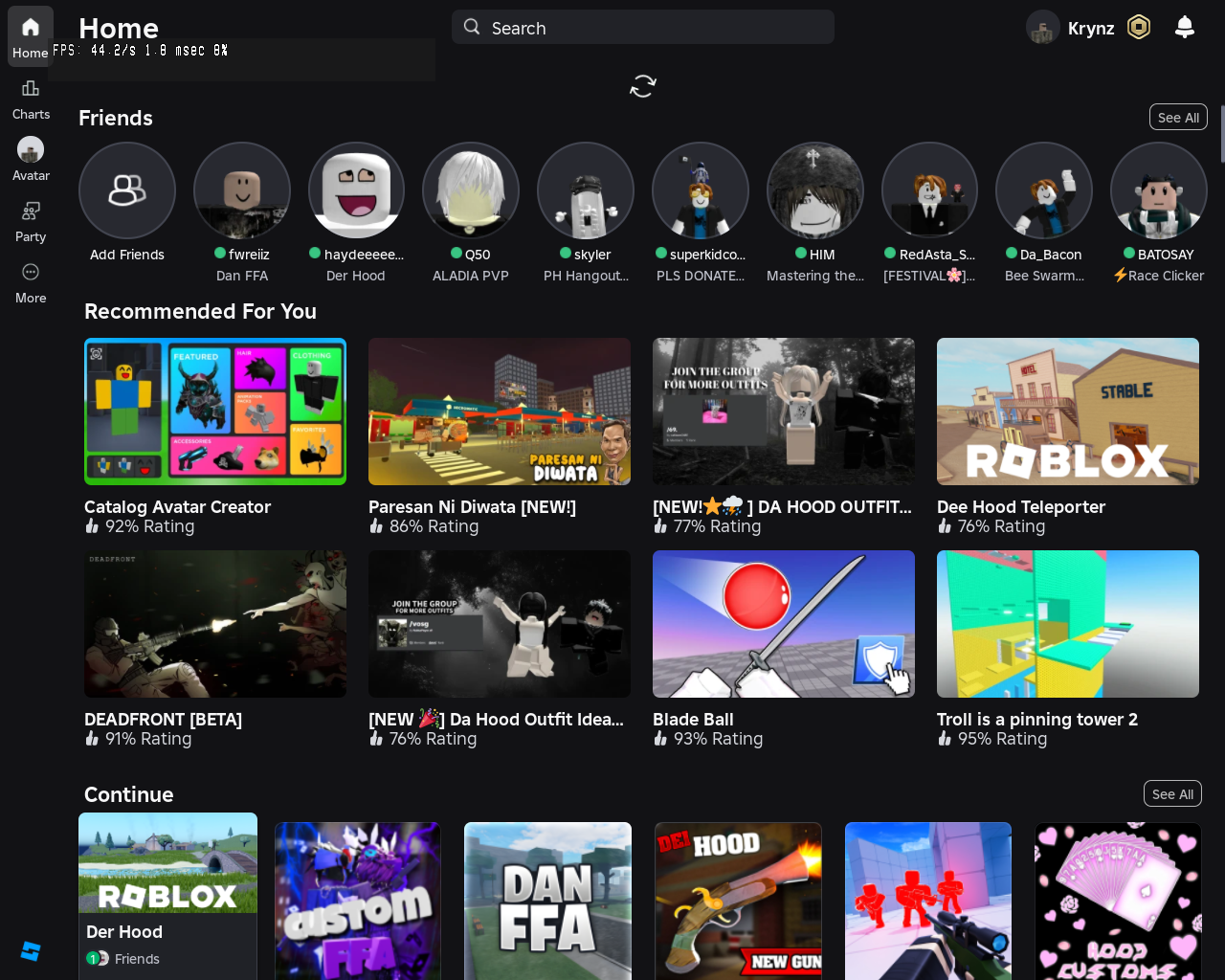Click the Krynz username
The width and height of the screenshot is (1225, 980).
pyautogui.click(x=1091, y=28)
